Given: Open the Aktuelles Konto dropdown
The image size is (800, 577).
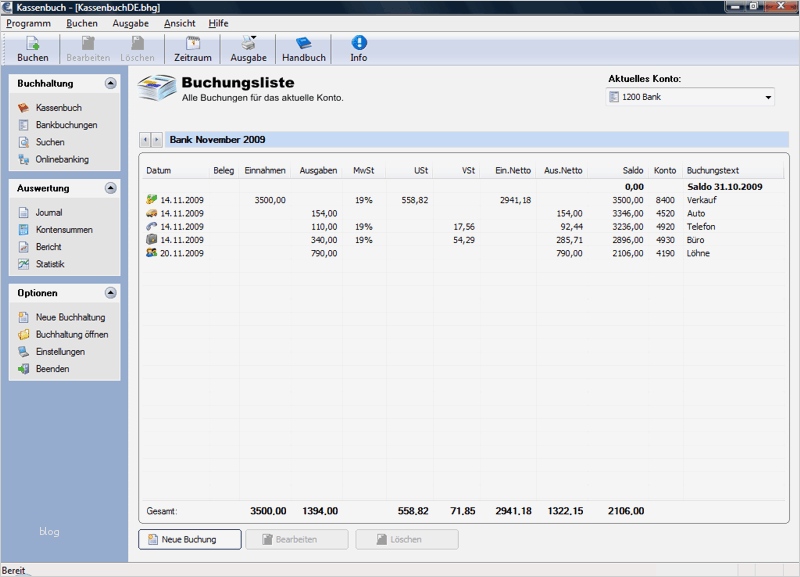Looking at the screenshot, I should 690,97.
